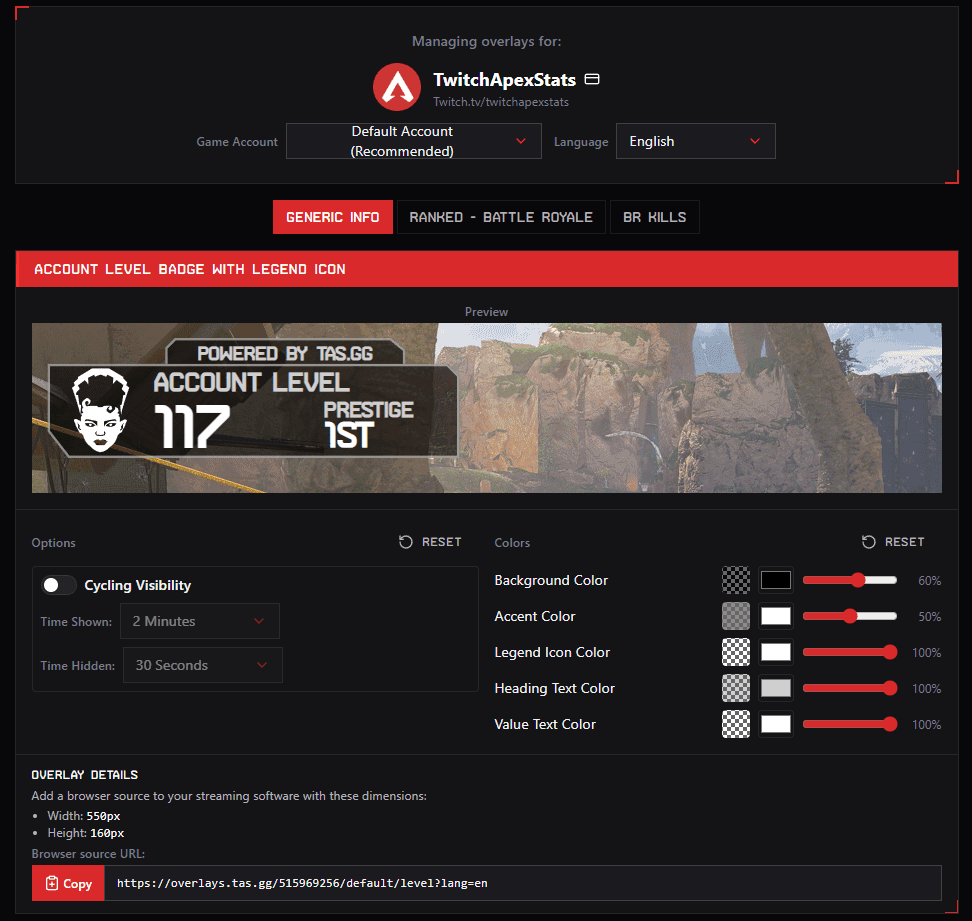Image resolution: width=972 pixels, height=921 pixels.
Task: Open the Game Account dropdown
Action: (x=413, y=141)
